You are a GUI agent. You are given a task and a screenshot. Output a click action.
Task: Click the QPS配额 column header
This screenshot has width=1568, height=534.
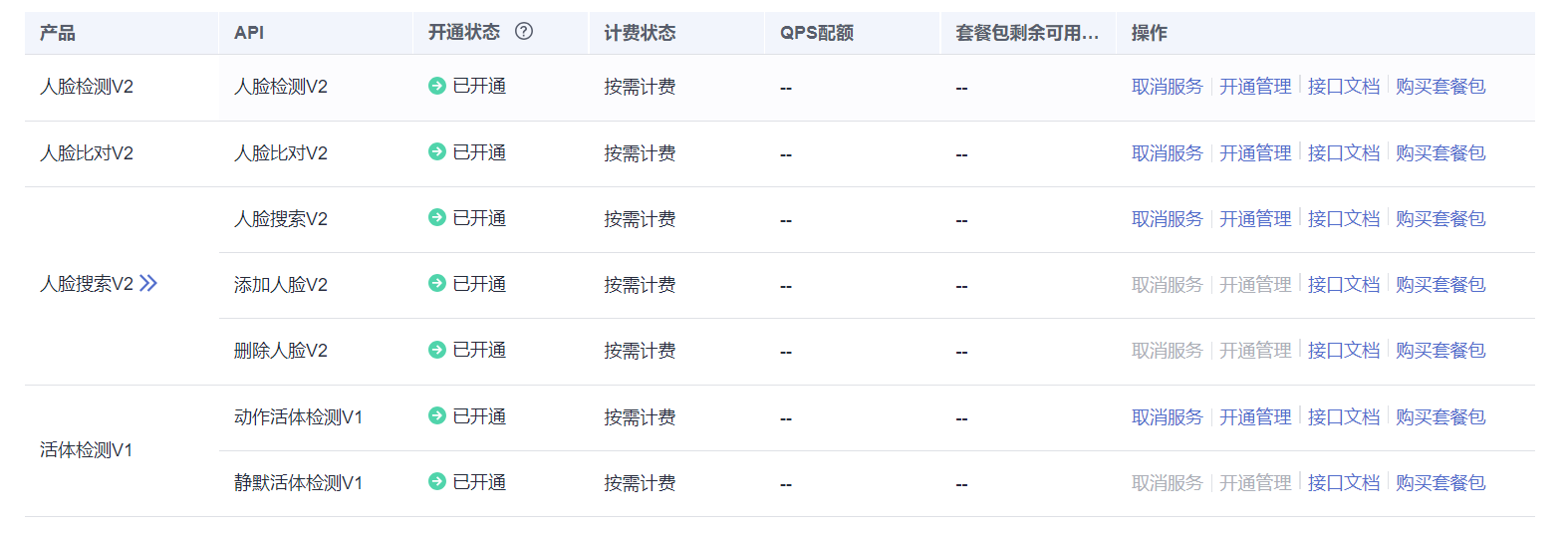click(x=817, y=33)
